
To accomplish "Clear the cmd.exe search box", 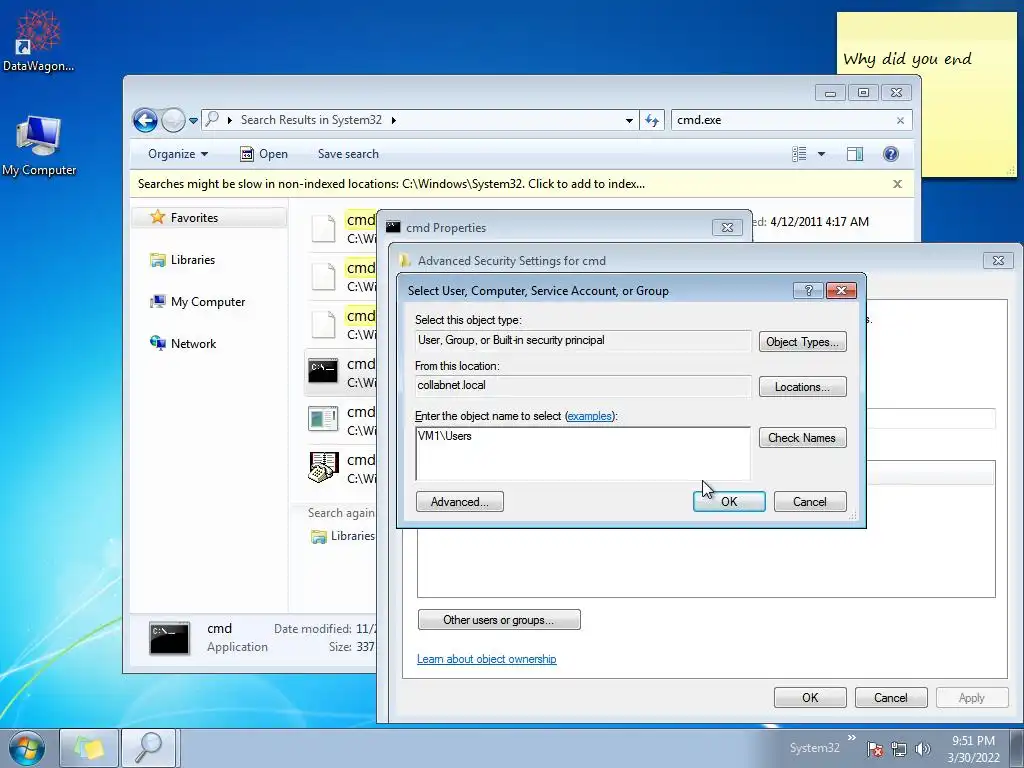I will (901, 120).
